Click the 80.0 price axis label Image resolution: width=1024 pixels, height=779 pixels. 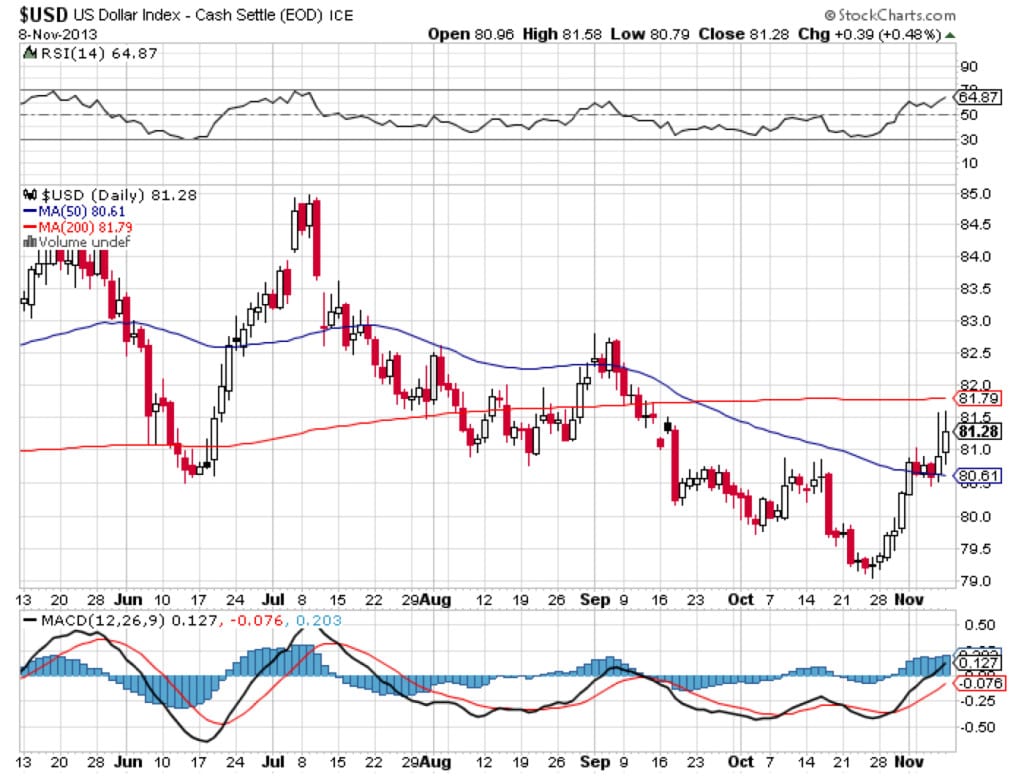tap(975, 517)
